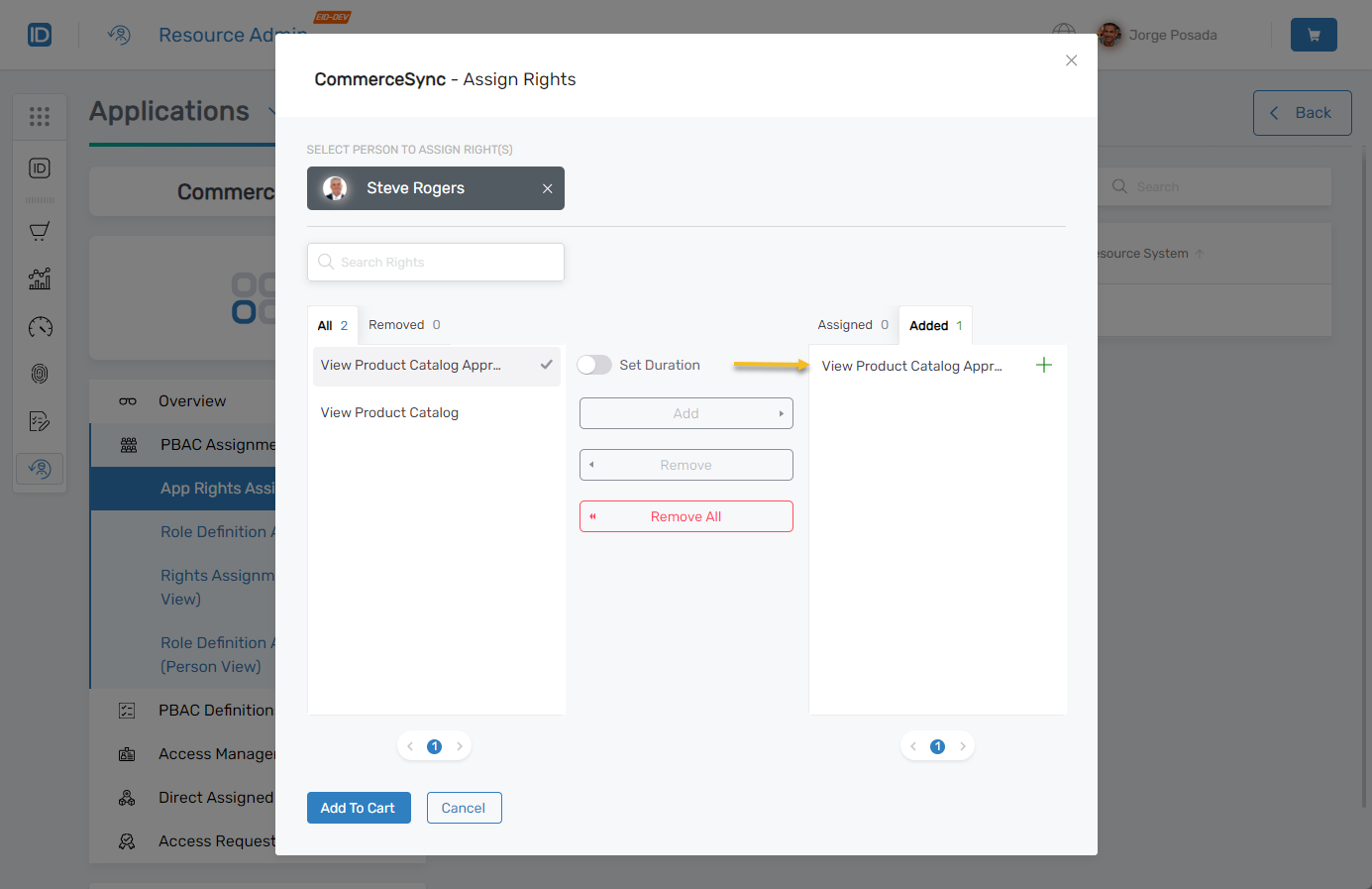Click the green plus icon beside added right
Viewport: 1372px width, 889px height.
pyautogui.click(x=1043, y=366)
